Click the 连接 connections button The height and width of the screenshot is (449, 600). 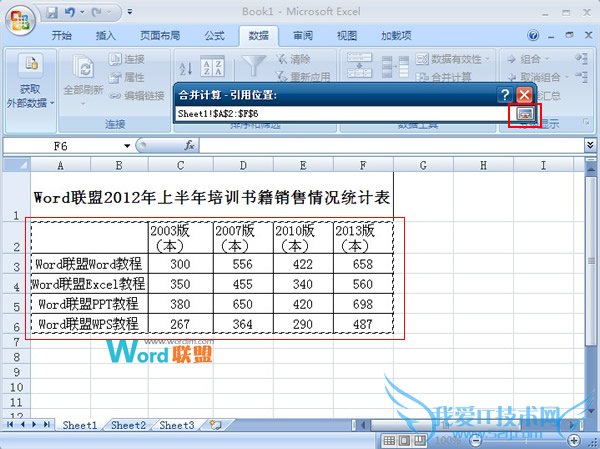(x=127, y=59)
